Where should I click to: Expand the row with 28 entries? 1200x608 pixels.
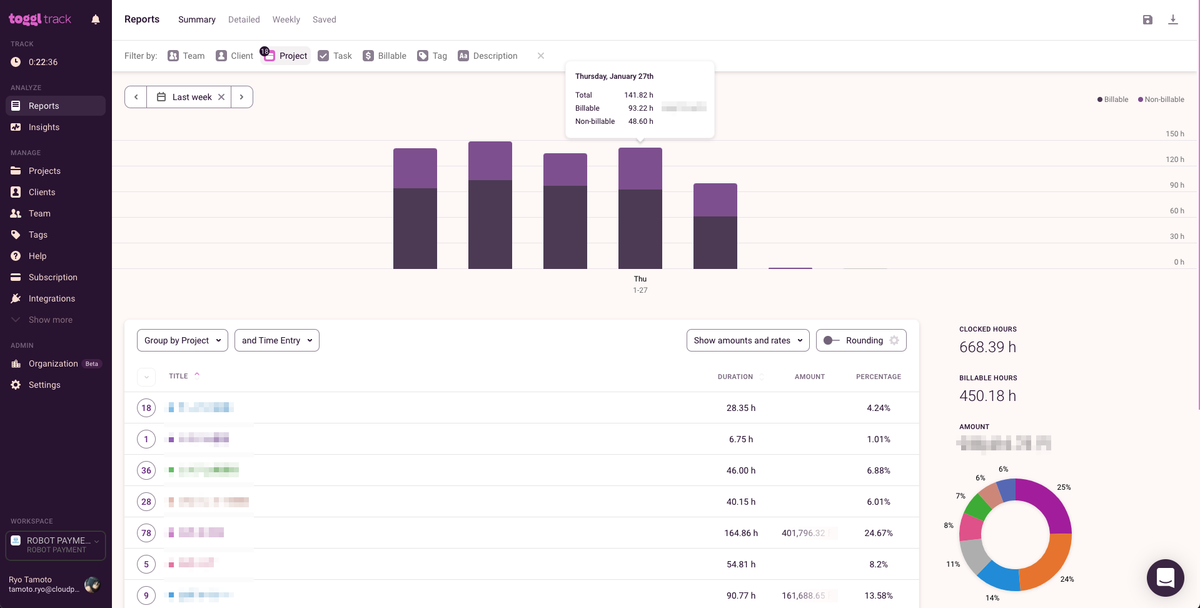[147, 501]
